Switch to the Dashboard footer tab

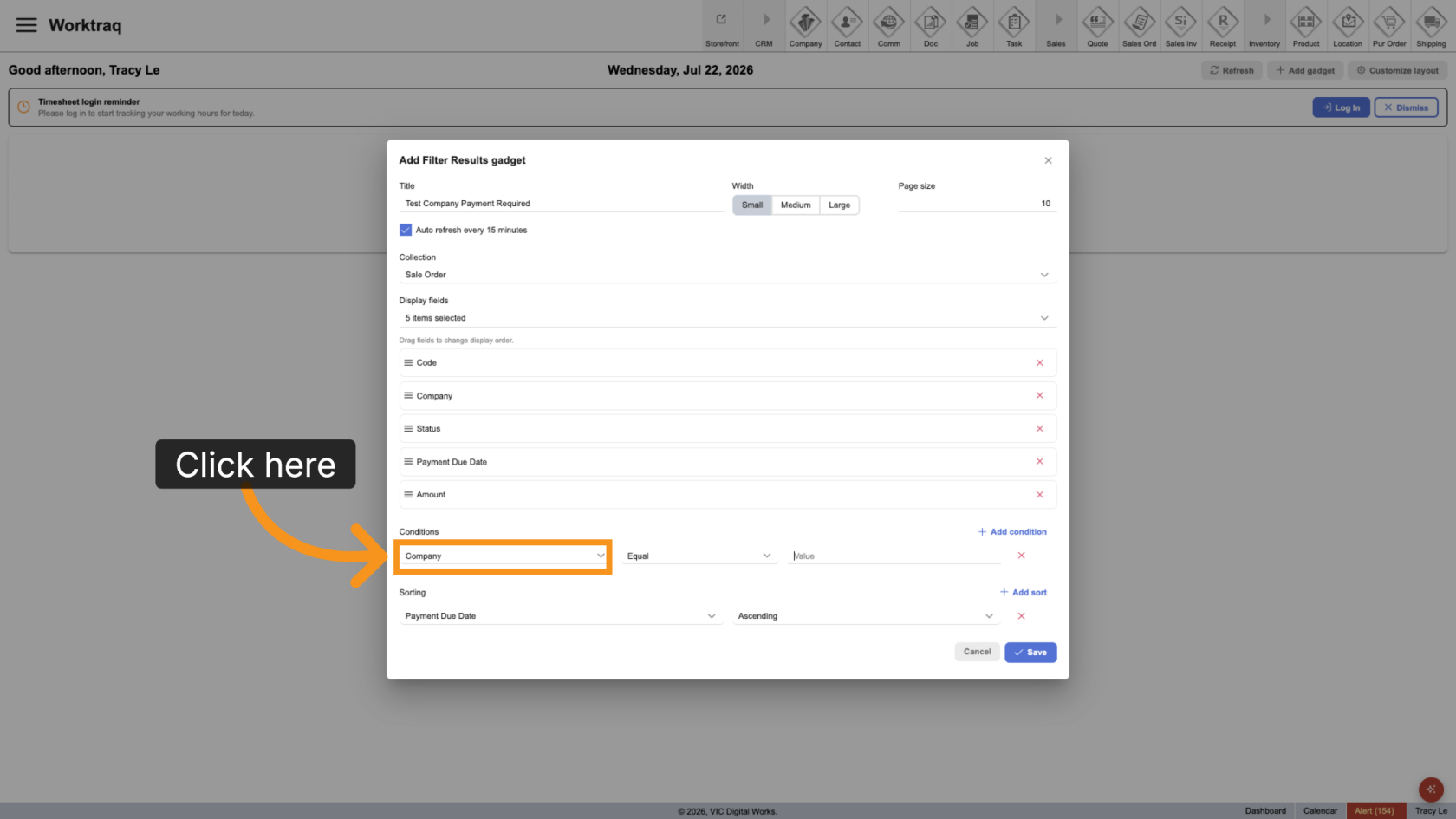(1265, 811)
